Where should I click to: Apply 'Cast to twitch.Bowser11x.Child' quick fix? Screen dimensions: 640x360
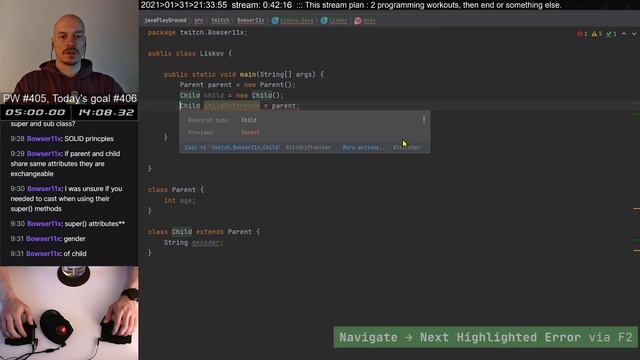(232, 147)
